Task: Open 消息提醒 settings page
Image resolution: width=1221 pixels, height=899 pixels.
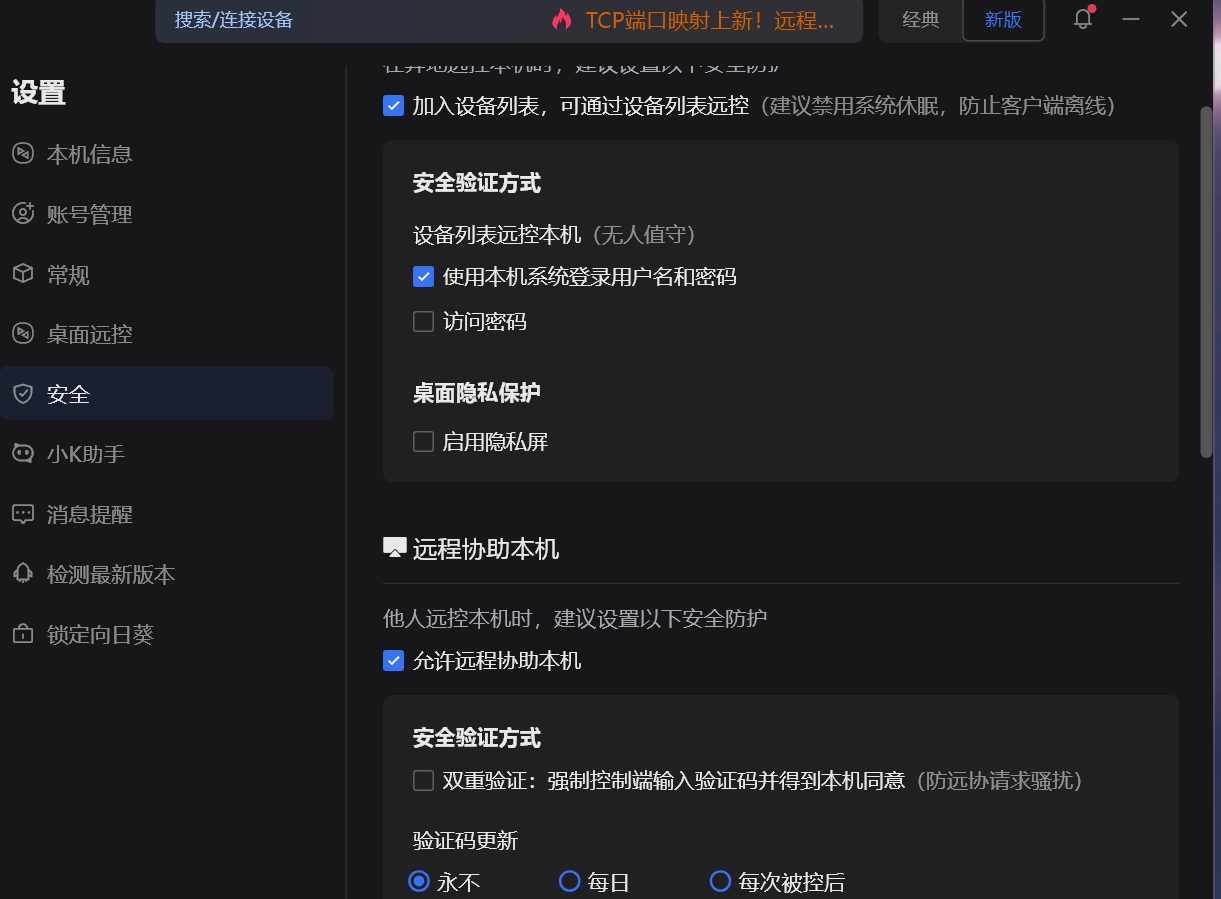Action: coord(167,514)
